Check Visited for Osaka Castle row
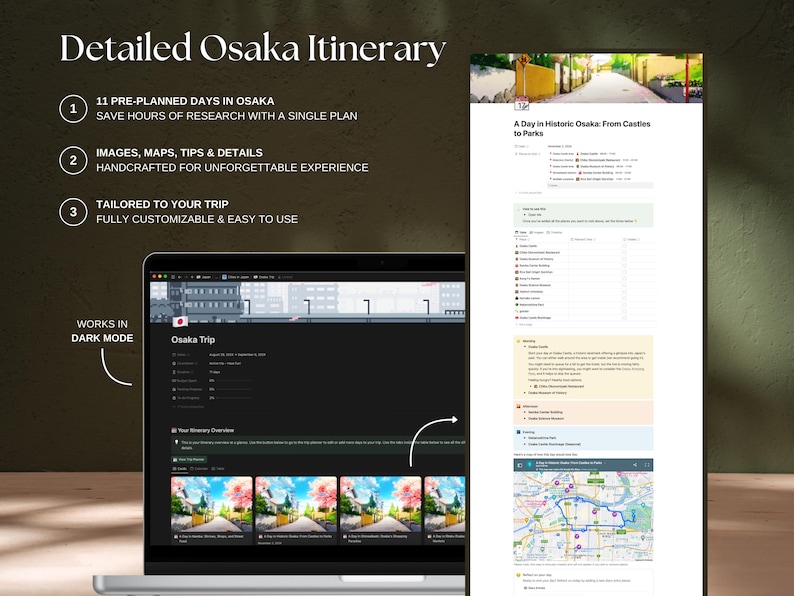 tap(624, 246)
